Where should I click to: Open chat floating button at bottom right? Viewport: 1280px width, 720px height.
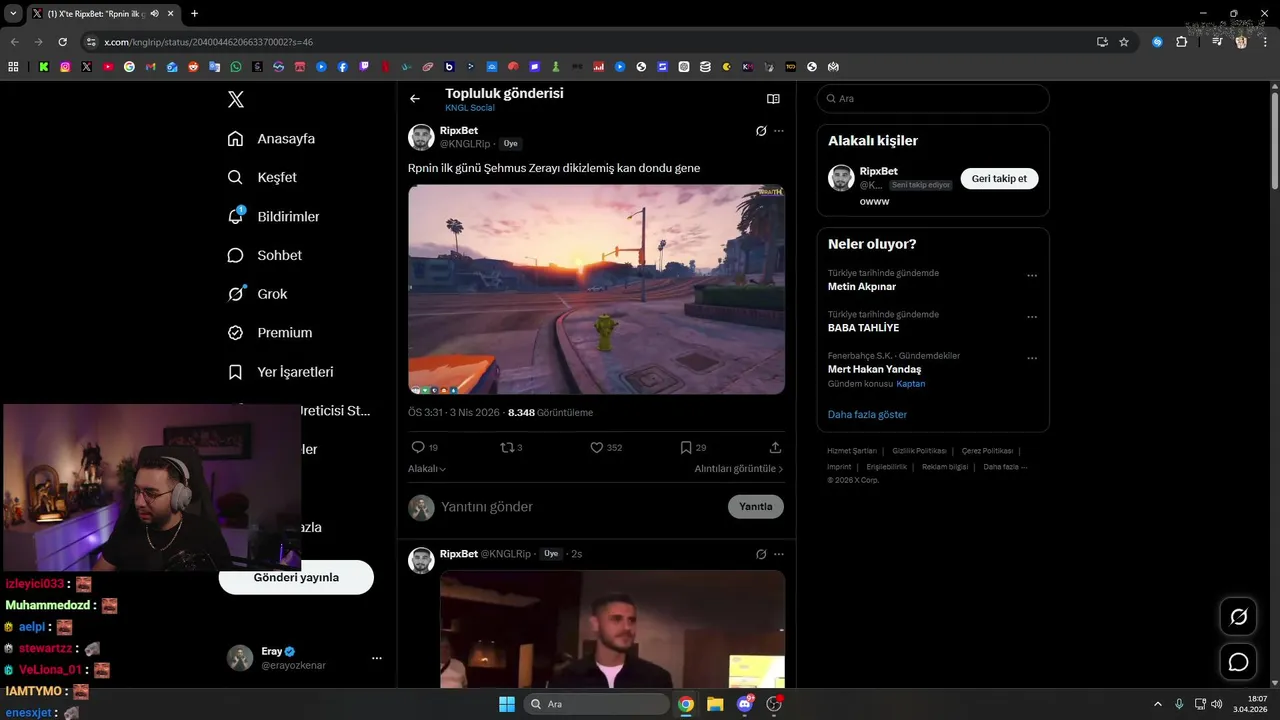(1238, 662)
